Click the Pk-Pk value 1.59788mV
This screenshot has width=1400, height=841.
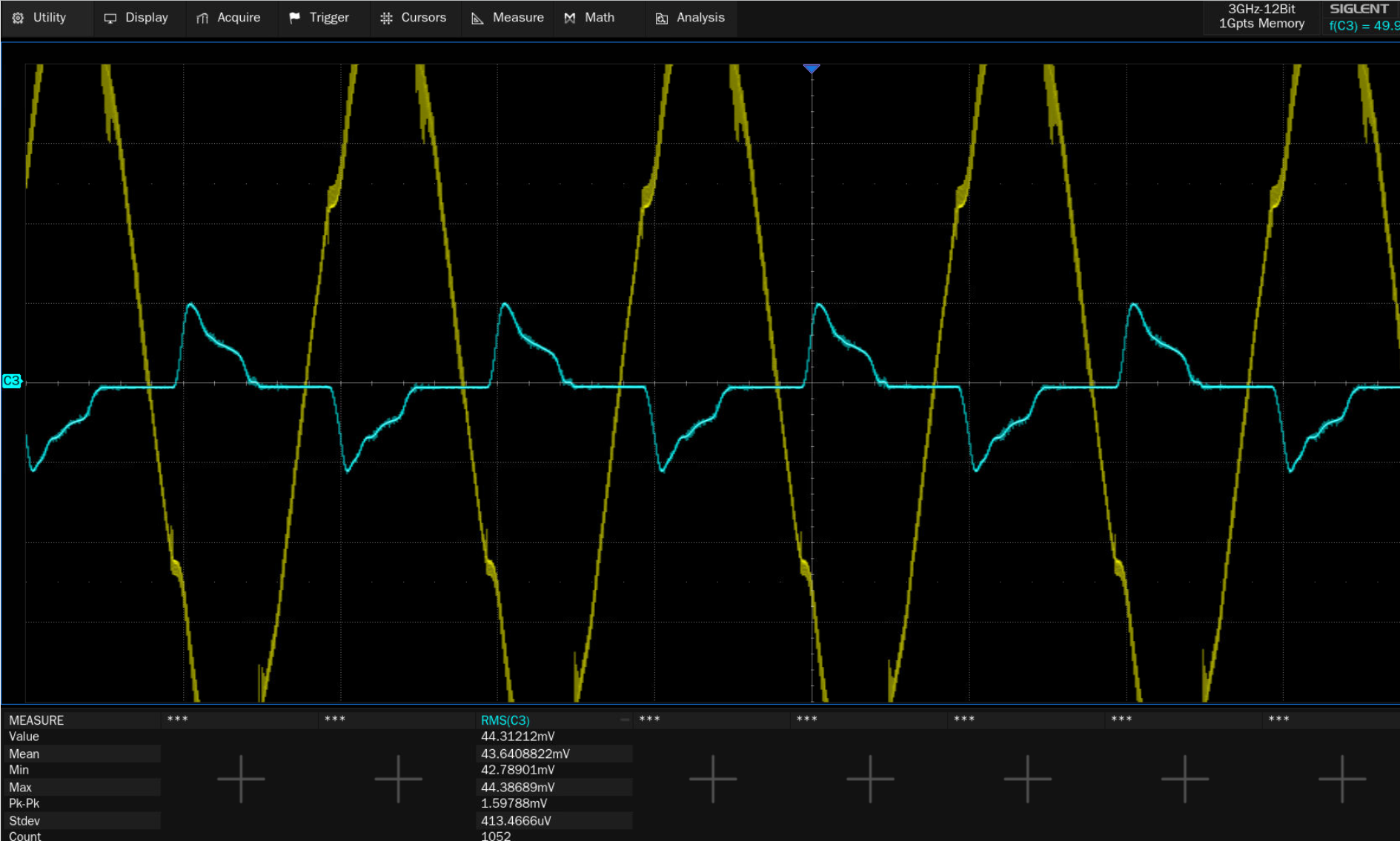pos(514,803)
